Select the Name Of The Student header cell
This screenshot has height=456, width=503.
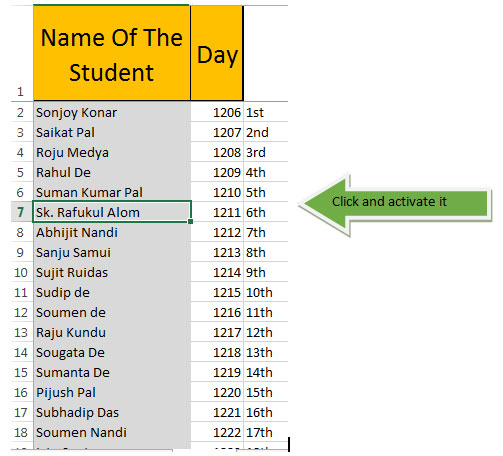point(112,53)
